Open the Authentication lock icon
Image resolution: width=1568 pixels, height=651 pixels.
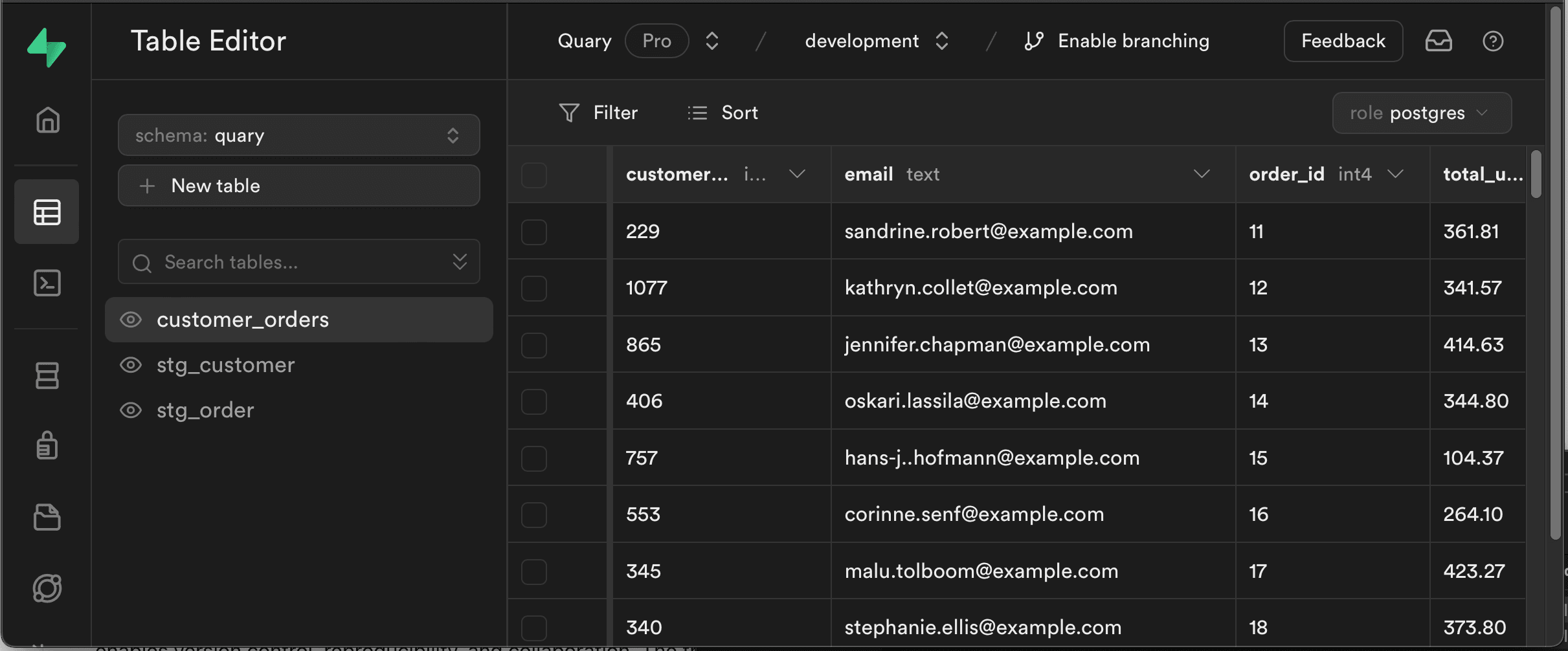pos(47,446)
